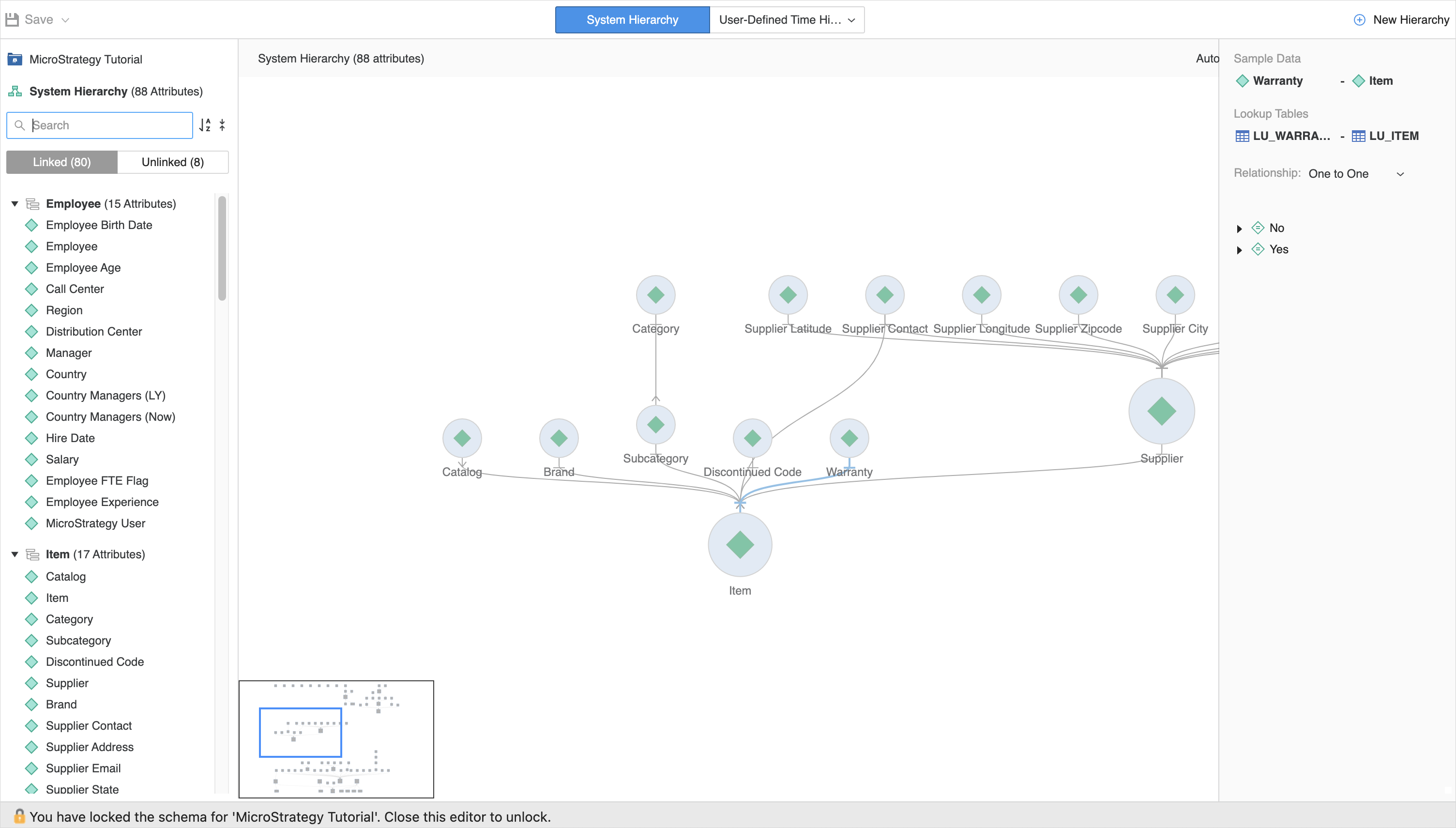Viewport: 1456px width, 828px height.
Task: Open the Relationship One to One dropdown
Action: click(1355, 174)
